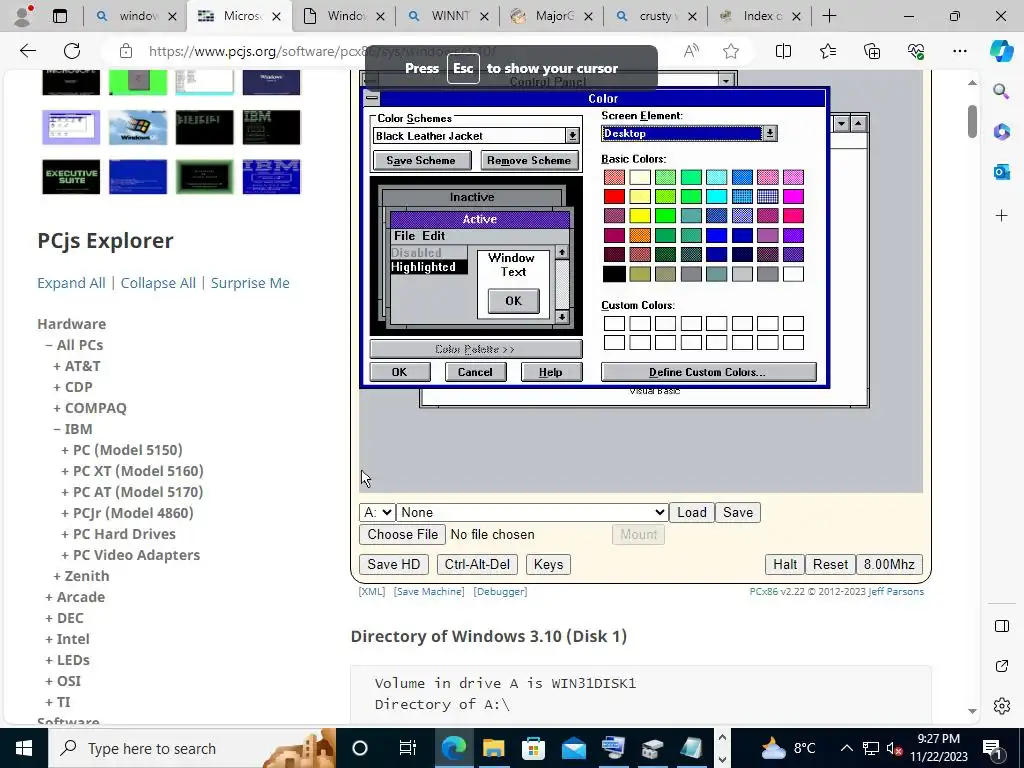Open sidebar search magnifier icon
Screen dimensions: 1024x768
(1000, 91)
